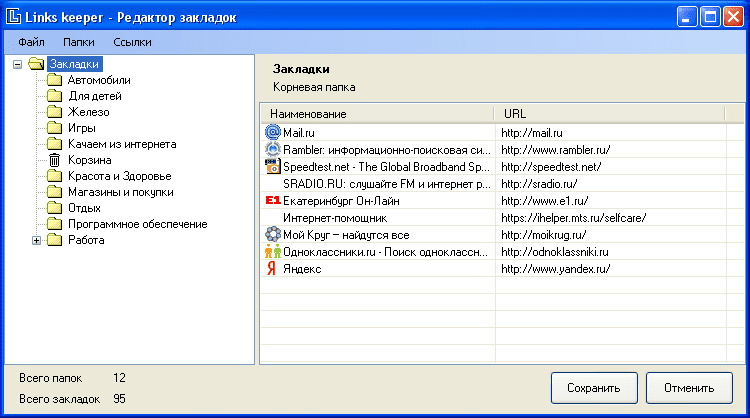750x418 pixels.
Task: Click the Мой Круг favicon
Action: point(272,234)
